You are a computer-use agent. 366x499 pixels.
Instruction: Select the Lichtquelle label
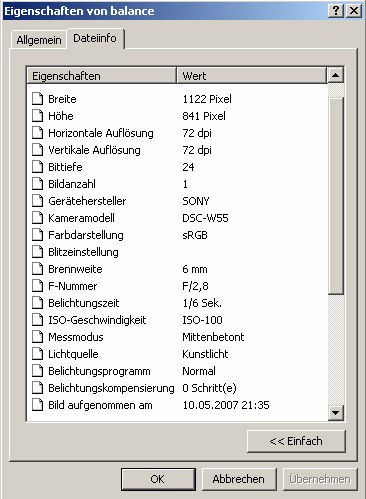tap(73, 354)
